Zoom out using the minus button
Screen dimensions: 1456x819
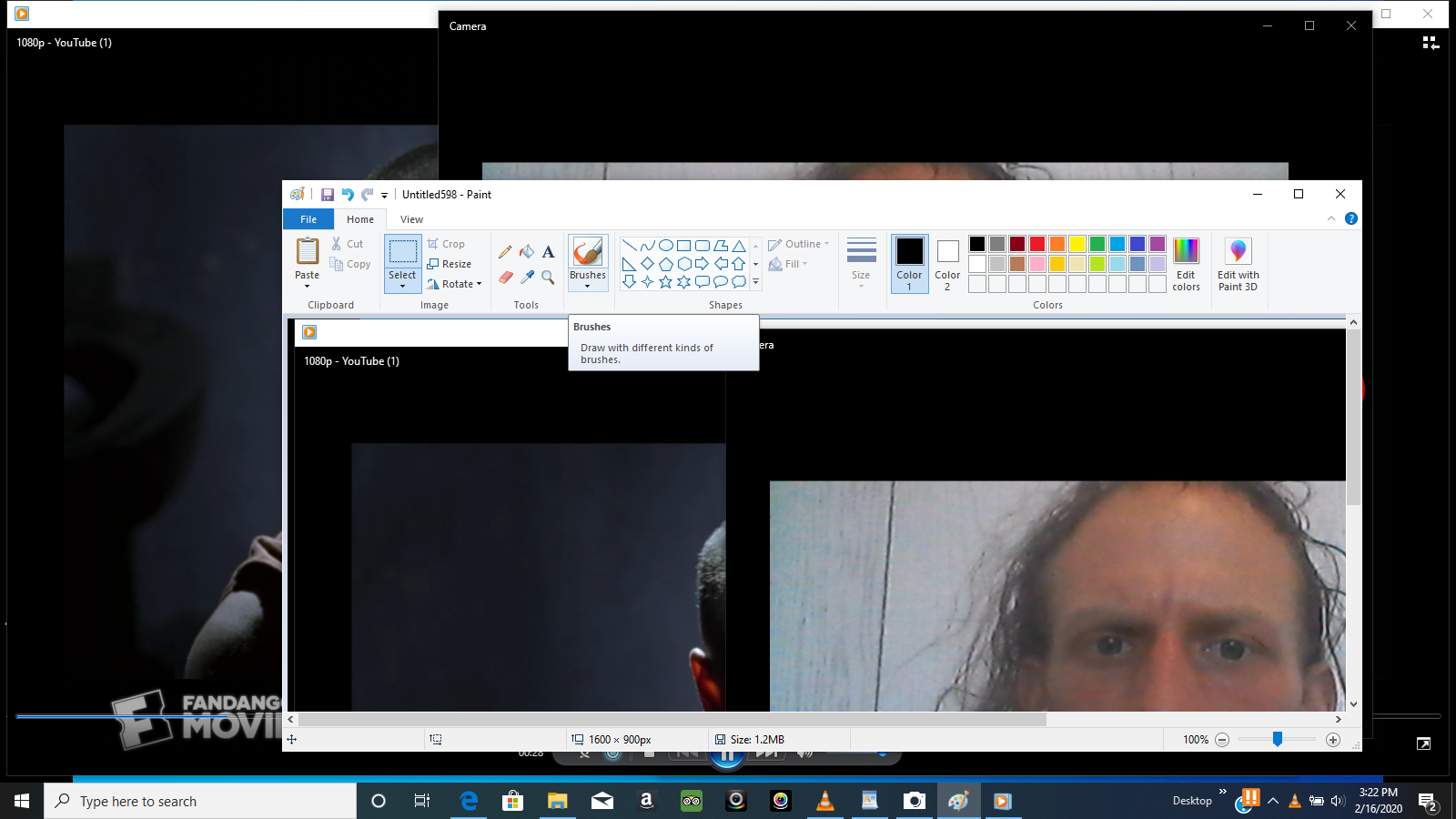pyautogui.click(x=1222, y=740)
